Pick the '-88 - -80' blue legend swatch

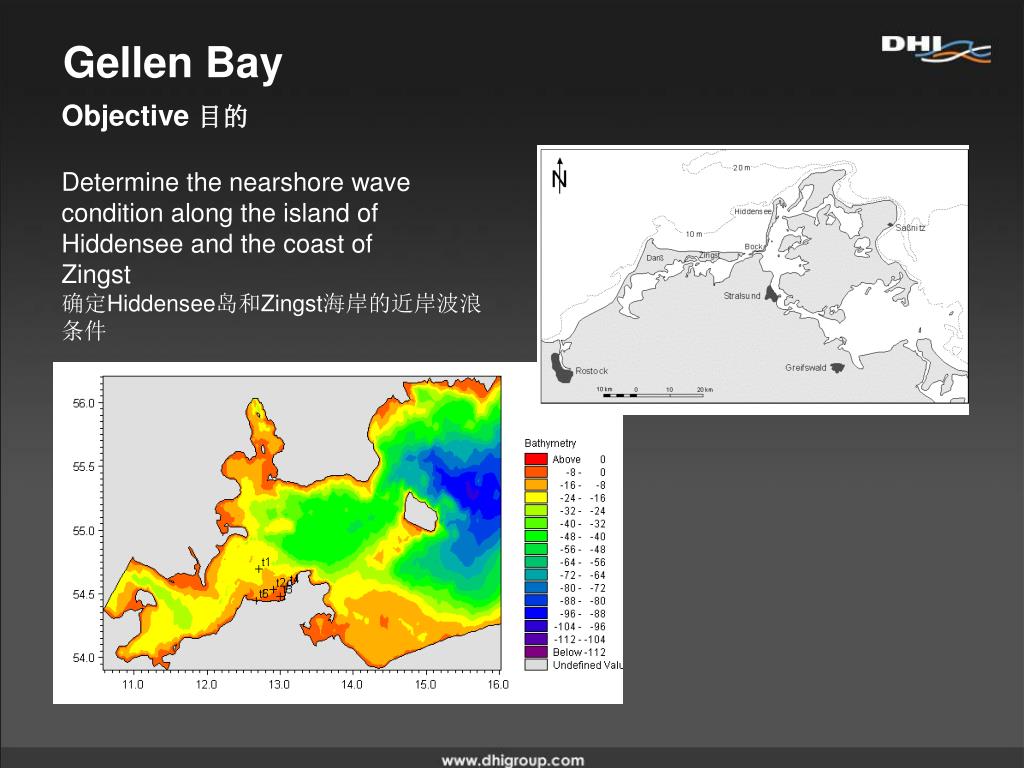coord(536,601)
